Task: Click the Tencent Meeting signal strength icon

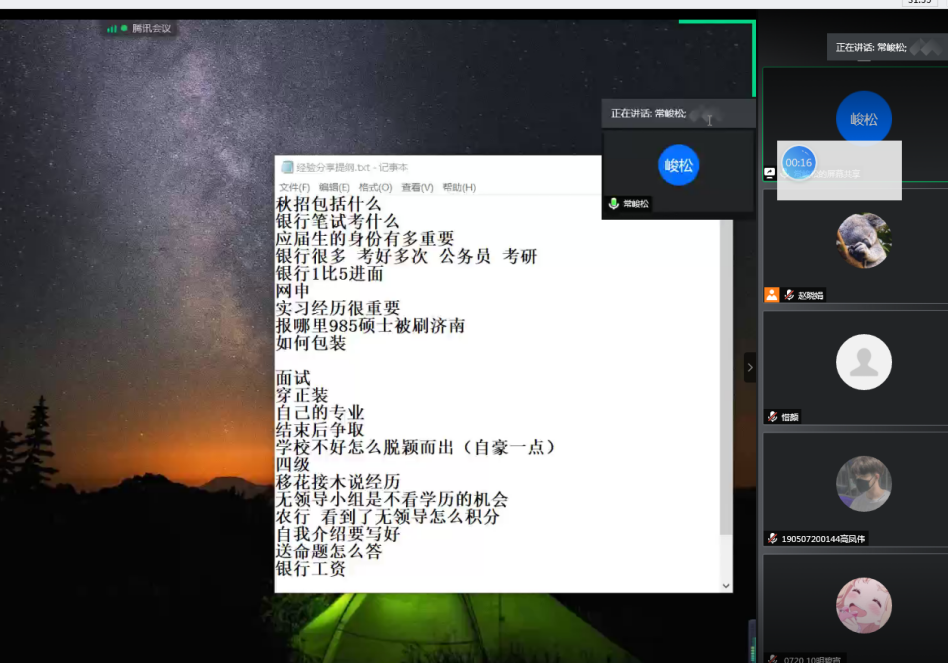Action: coord(112,29)
